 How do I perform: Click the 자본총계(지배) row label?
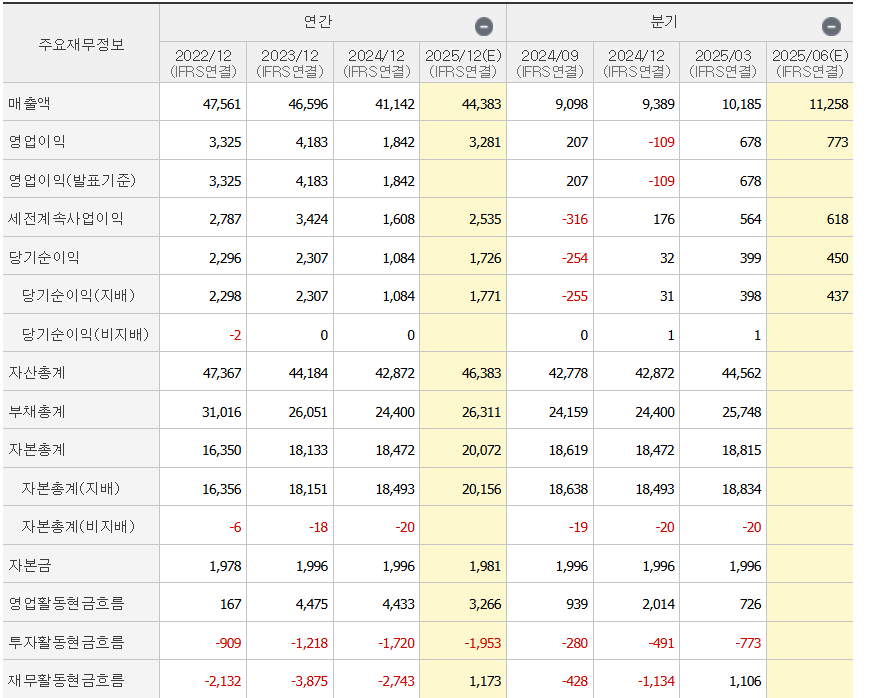point(71,488)
